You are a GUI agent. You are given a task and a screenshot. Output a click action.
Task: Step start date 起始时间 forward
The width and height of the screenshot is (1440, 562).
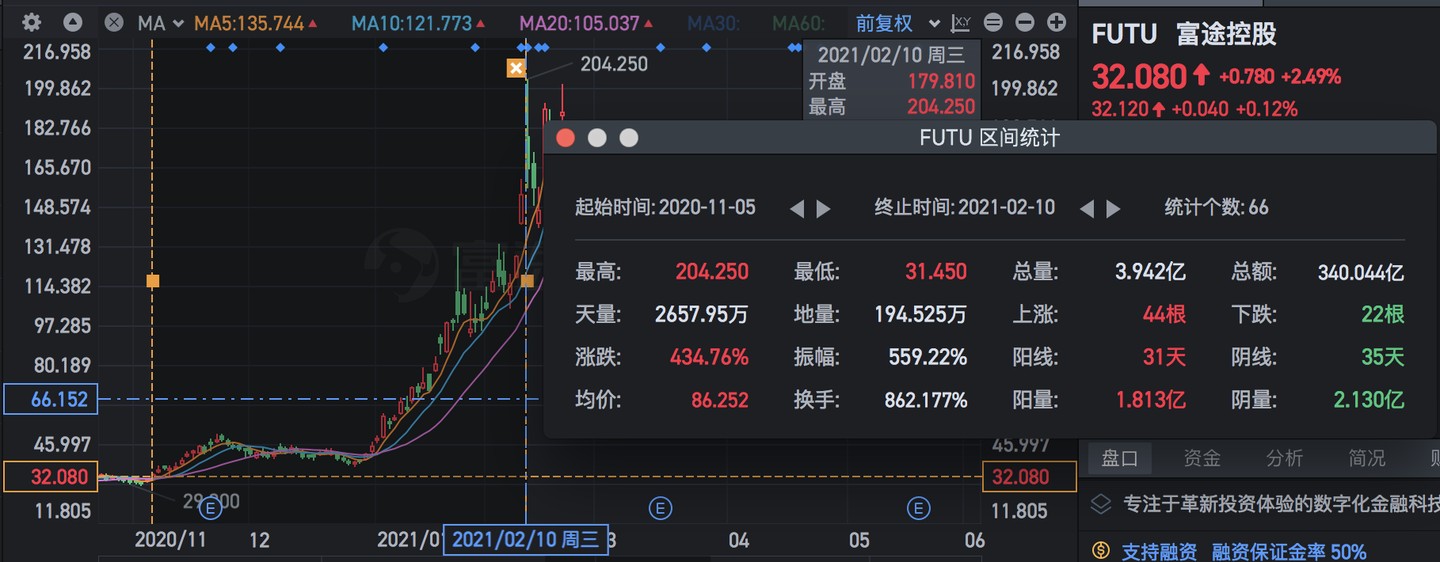tap(824, 208)
